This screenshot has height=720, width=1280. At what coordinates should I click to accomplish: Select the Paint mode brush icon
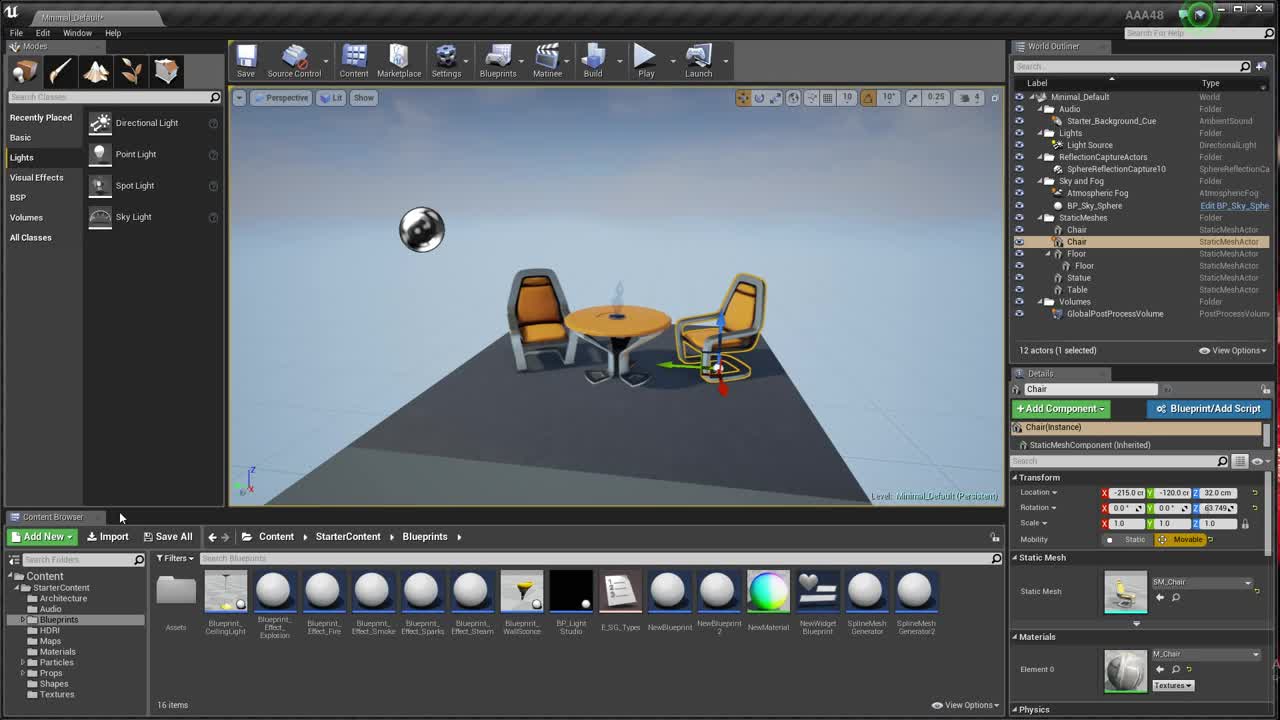[x=60, y=71]
